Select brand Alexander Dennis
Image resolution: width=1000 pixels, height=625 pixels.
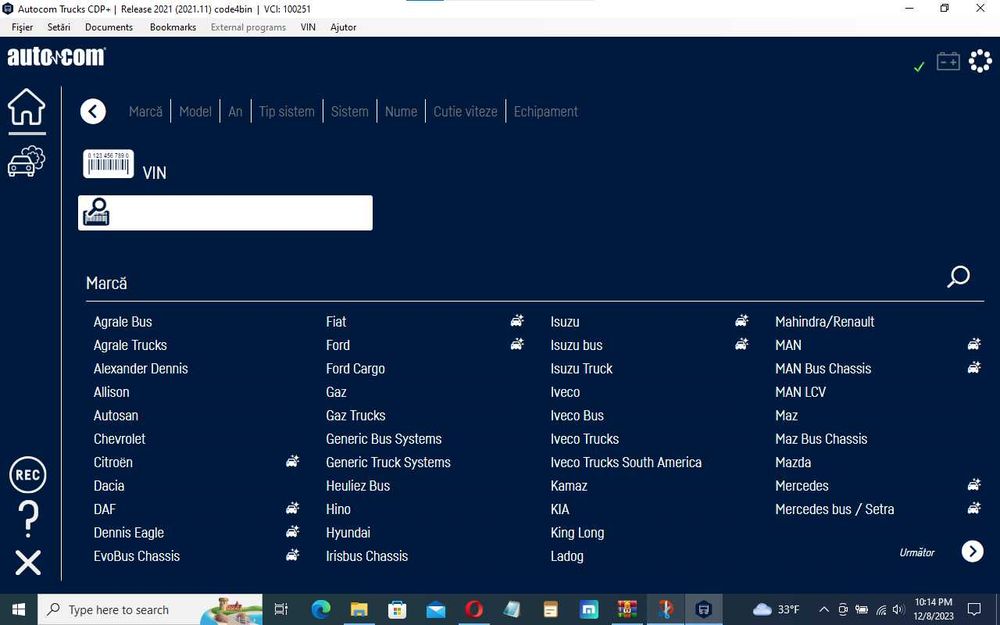pos(141,369)
